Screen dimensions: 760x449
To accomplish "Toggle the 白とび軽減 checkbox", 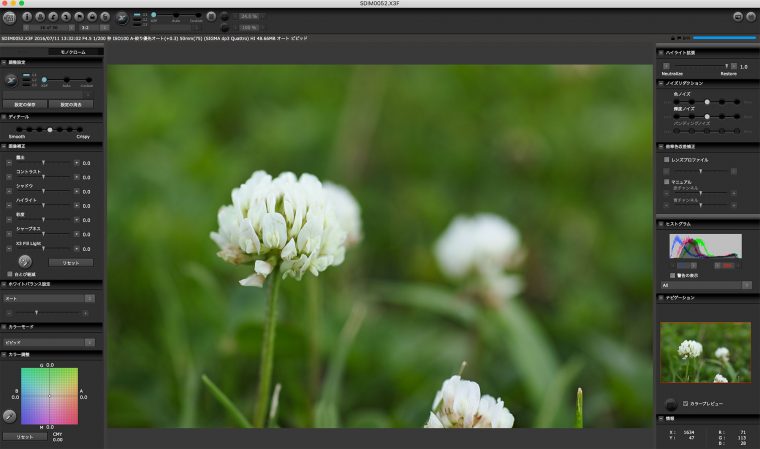I will point(10,274).
